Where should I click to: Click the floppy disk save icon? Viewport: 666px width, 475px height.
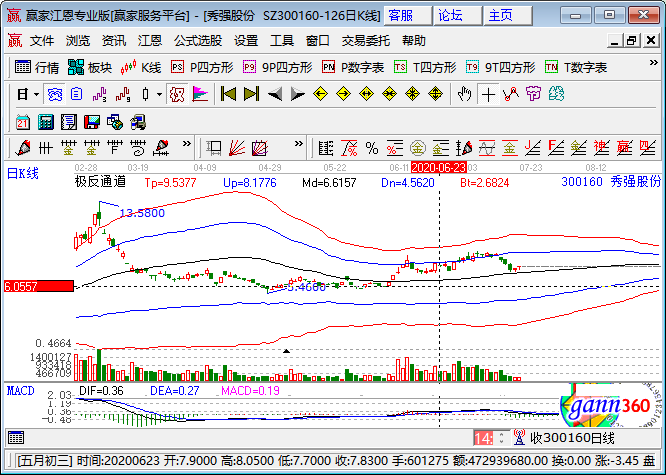pyautogui.click(x=91, y=122)
